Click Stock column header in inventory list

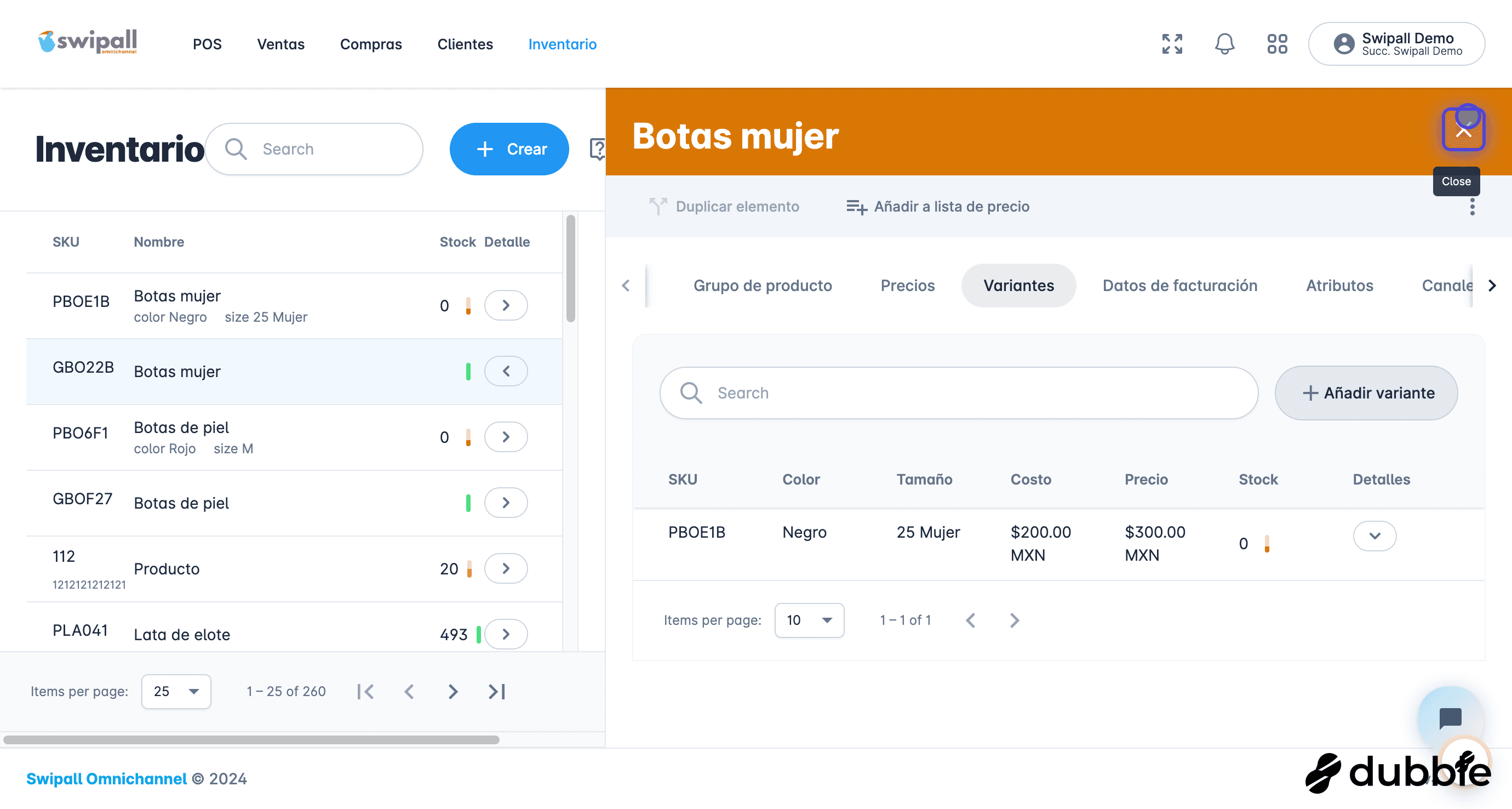(x=457, y=242)
